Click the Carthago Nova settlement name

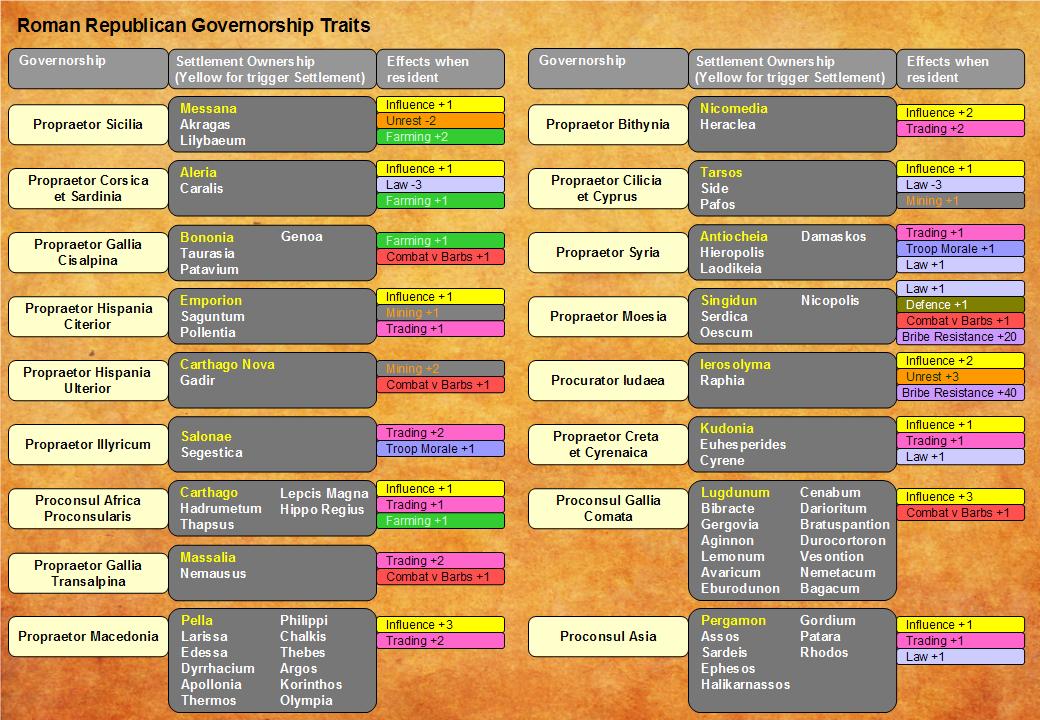(x=227, y=365)
